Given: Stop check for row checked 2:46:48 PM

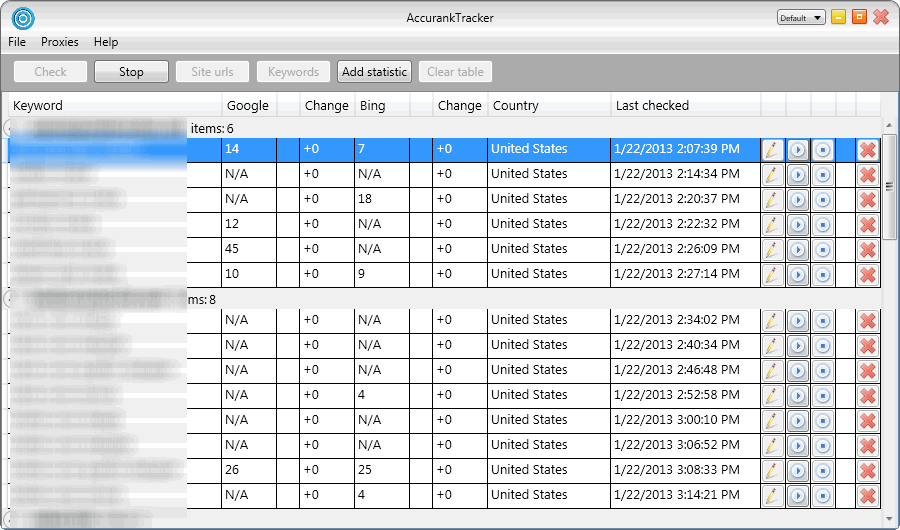Looking at the screenshot, I should [x=823, y=371].
